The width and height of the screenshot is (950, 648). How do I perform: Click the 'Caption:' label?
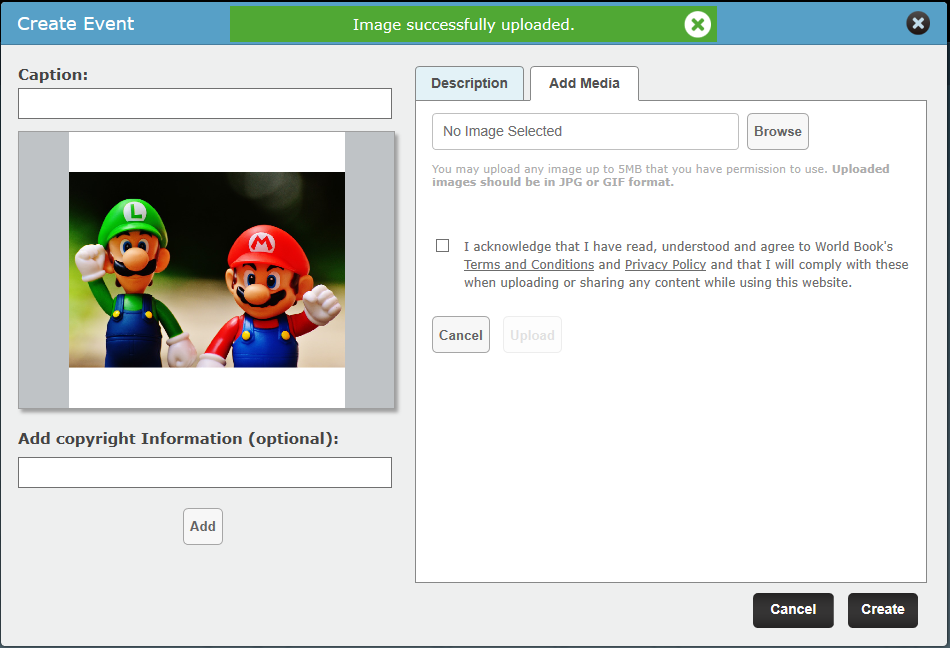click(53, 74)
